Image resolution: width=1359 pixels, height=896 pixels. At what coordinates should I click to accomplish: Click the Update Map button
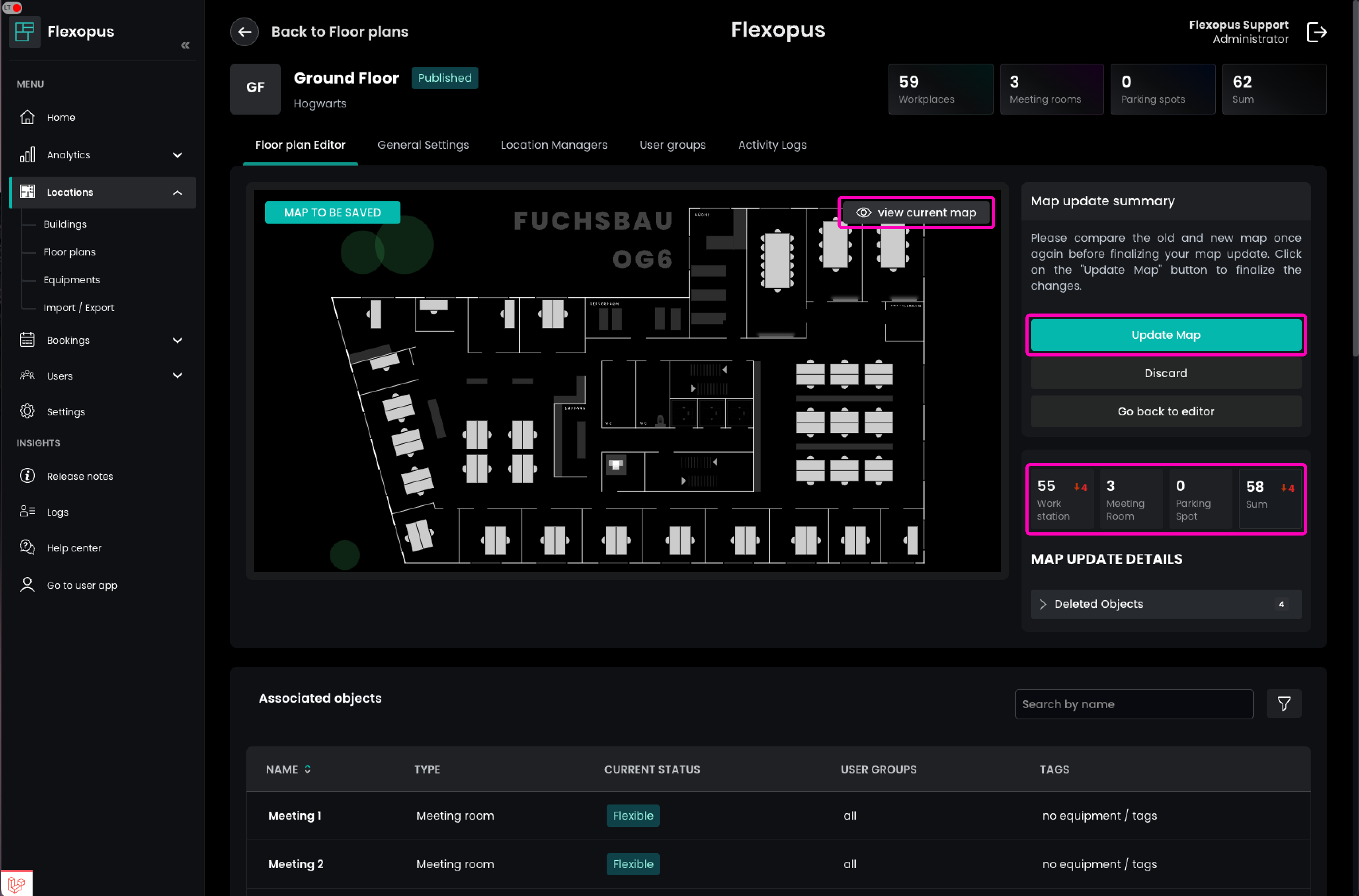1165,335
